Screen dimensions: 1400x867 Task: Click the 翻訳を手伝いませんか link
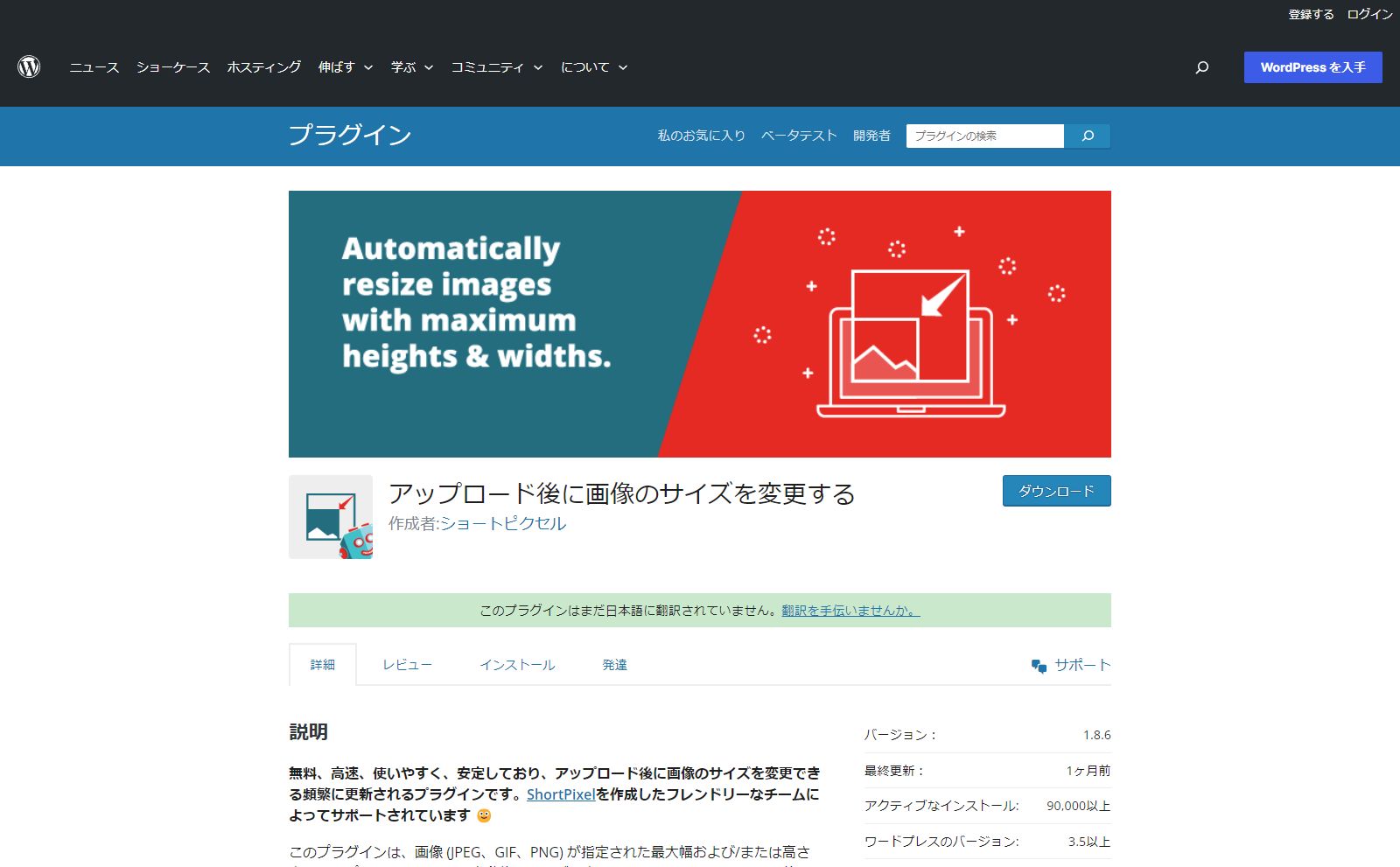850,611
